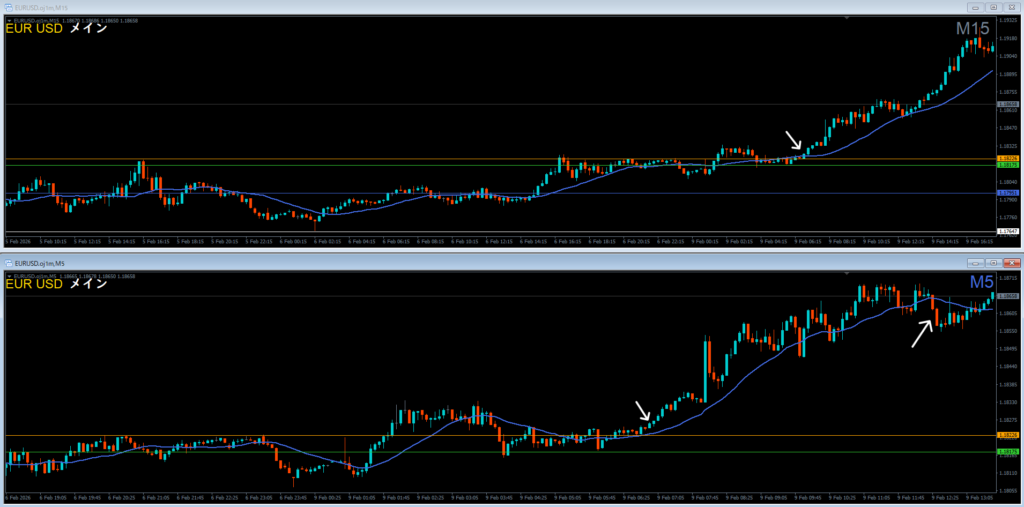
Task: Close the M5 chart window
Action: pos(1009,262)
